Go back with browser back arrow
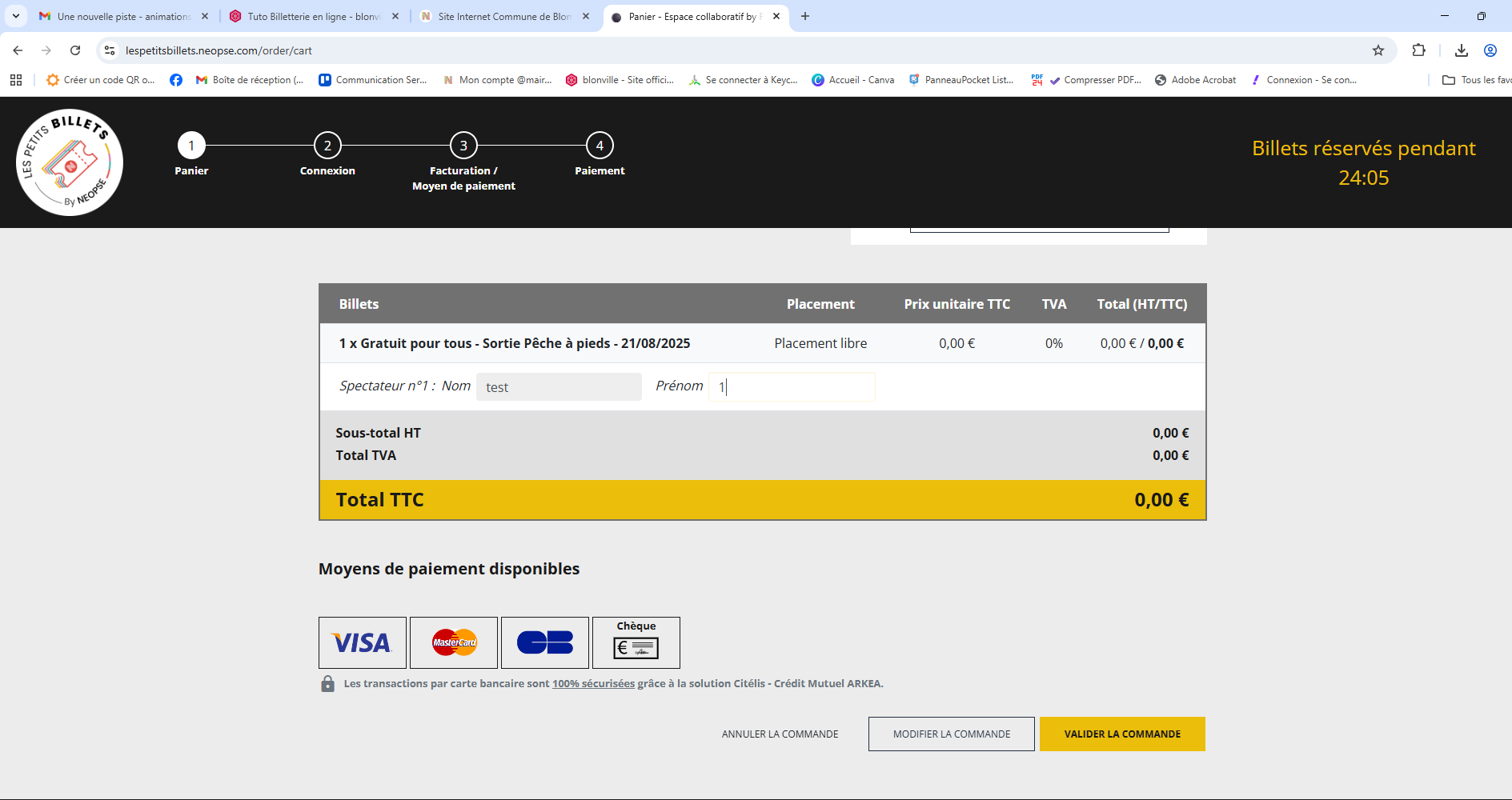The height and width of the screenshot is (800, 1512). click(x=18, y=50)
